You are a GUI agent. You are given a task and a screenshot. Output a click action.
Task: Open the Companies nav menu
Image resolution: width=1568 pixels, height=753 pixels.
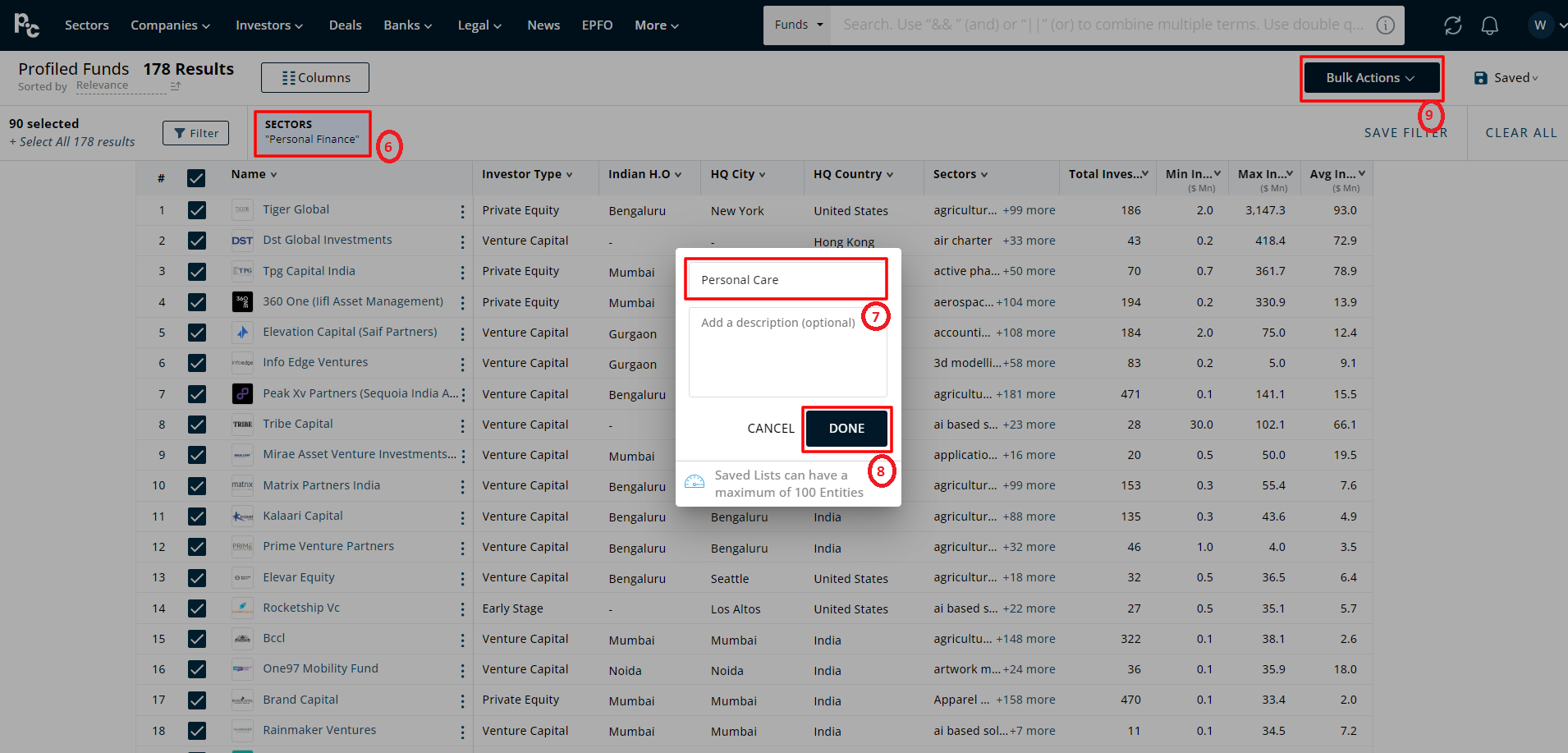[x=170, y=25]
